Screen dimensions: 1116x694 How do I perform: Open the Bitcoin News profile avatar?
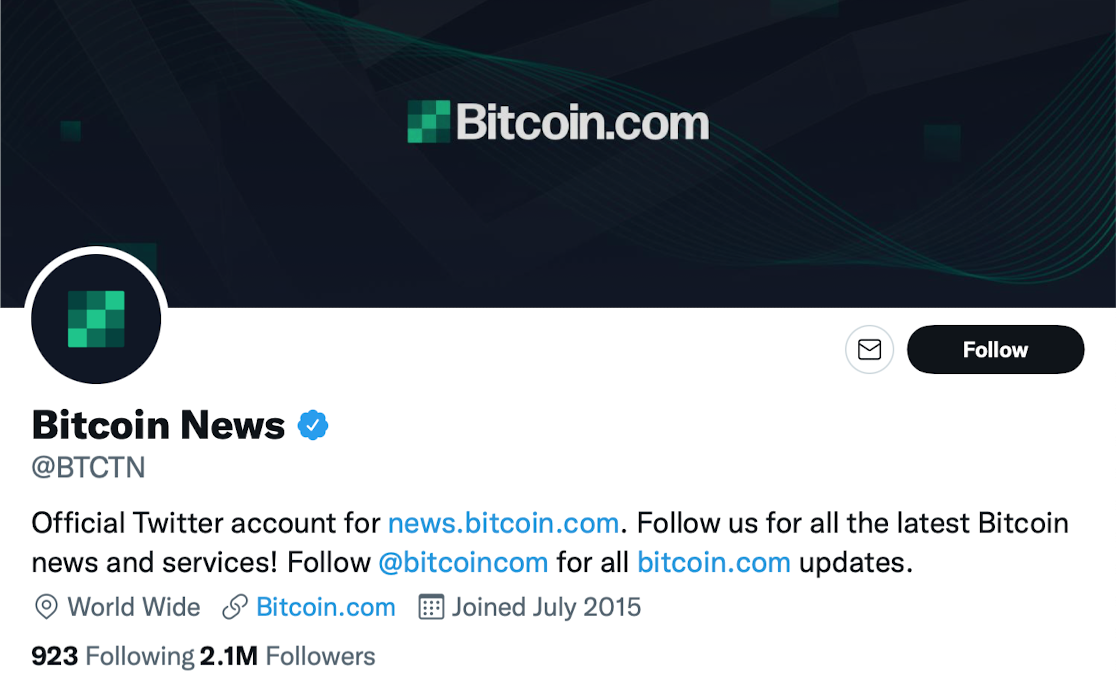(95, 318)
